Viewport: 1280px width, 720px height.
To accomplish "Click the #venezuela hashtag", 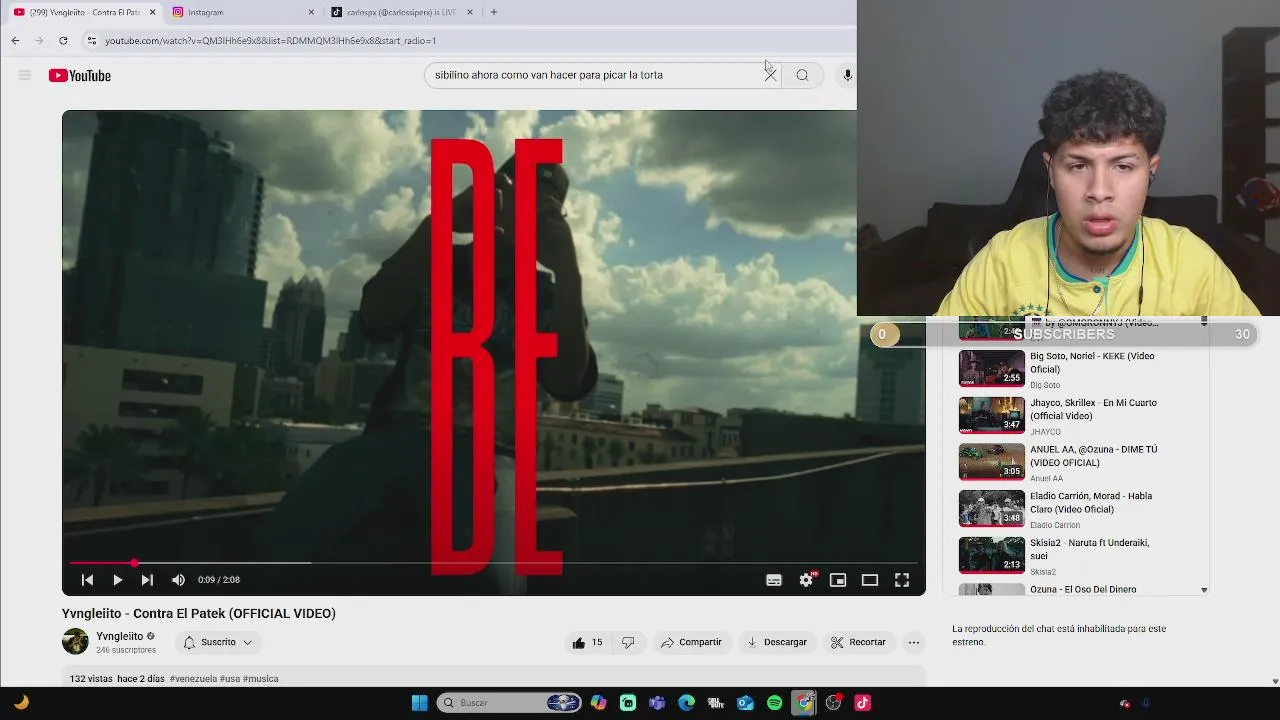I will pos(193,679).
